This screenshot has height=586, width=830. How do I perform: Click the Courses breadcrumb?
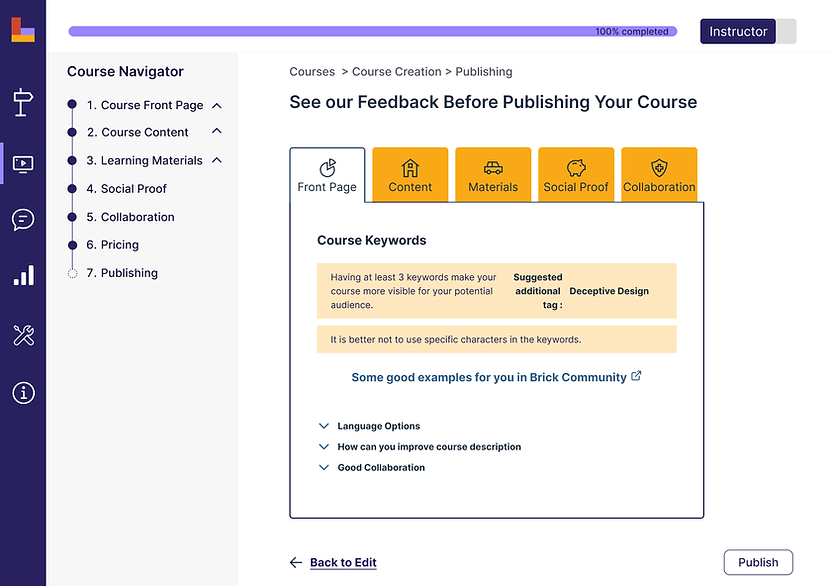point(312,71)
